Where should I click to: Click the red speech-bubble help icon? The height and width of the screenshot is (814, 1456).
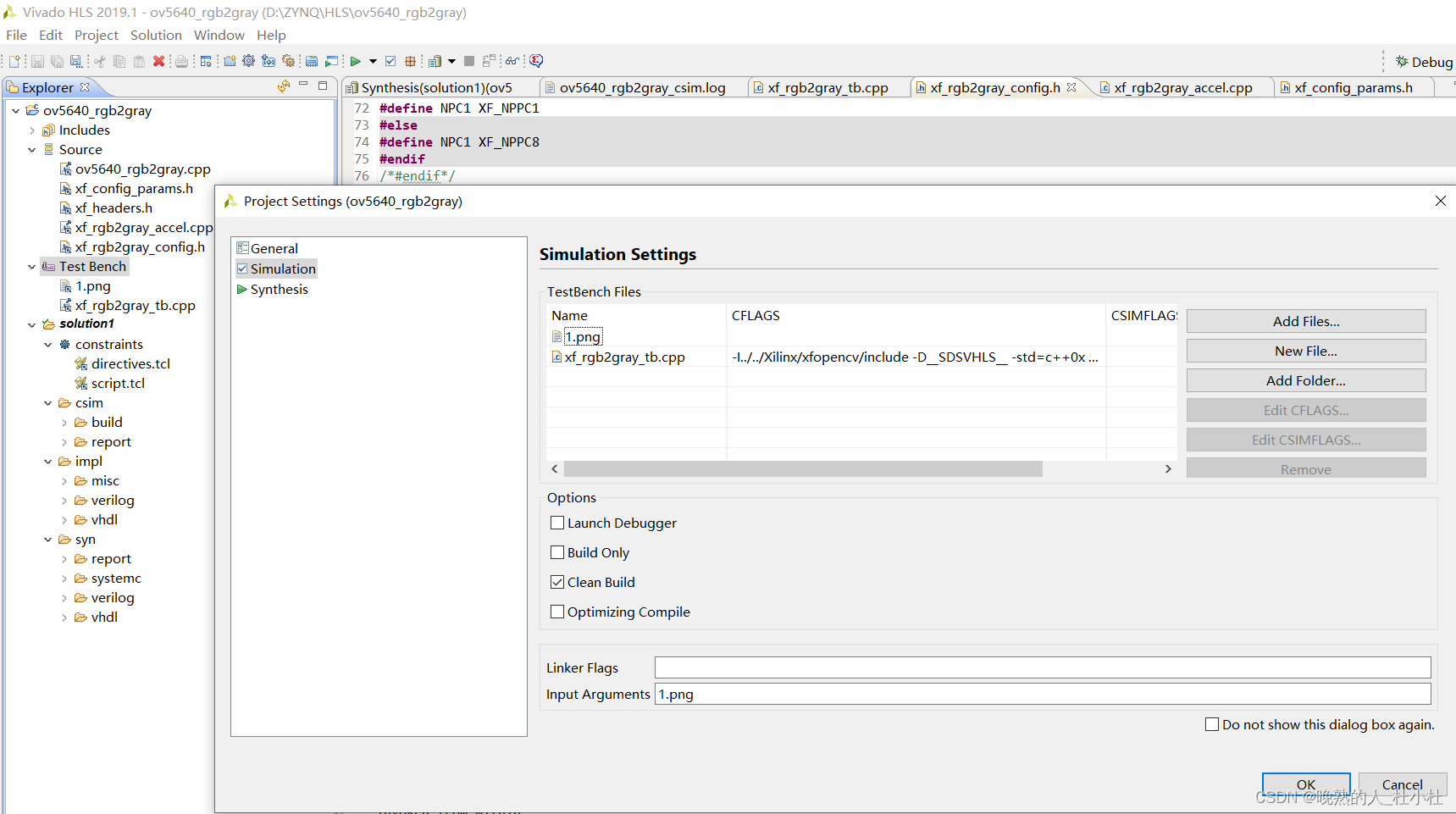point(536,61)
